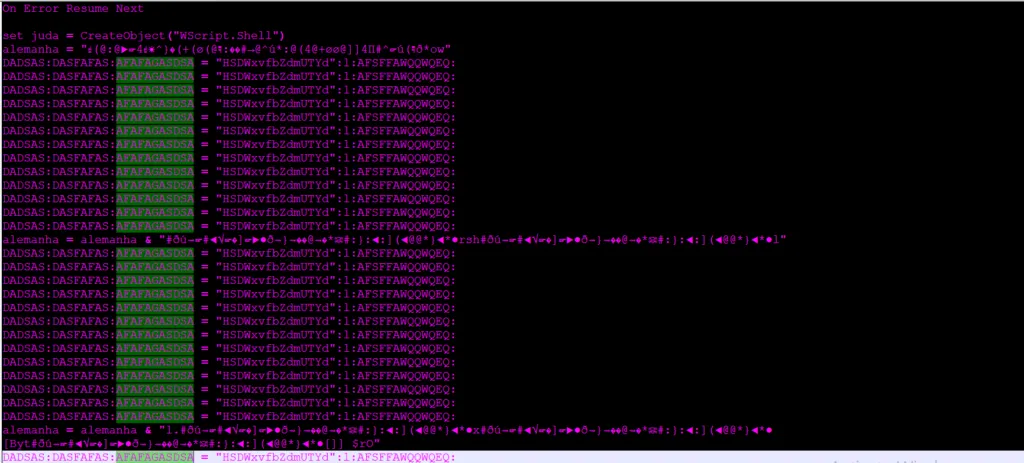
Task: Click "DASFAFAS" on the bottom highlighted line
Action: (80, 458)
